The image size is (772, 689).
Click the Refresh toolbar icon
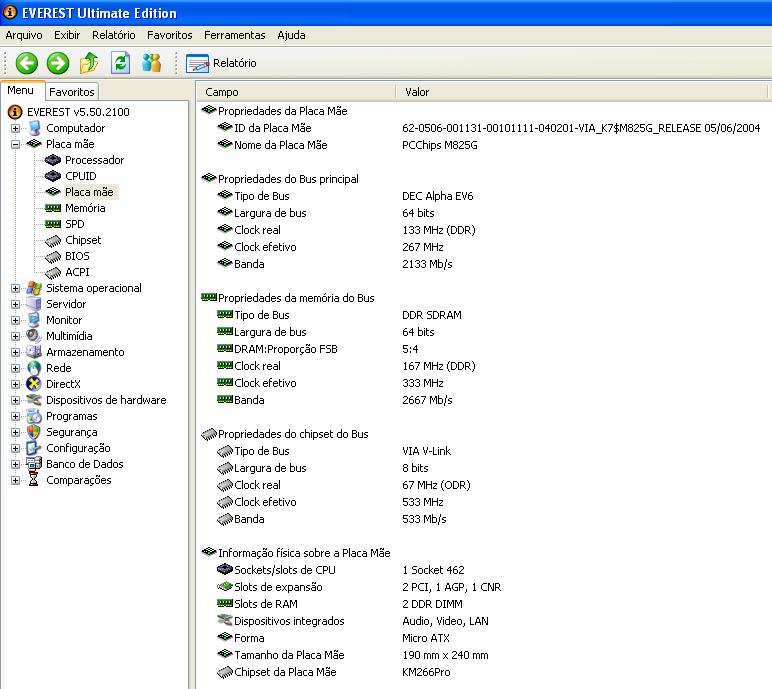[120, 63]
